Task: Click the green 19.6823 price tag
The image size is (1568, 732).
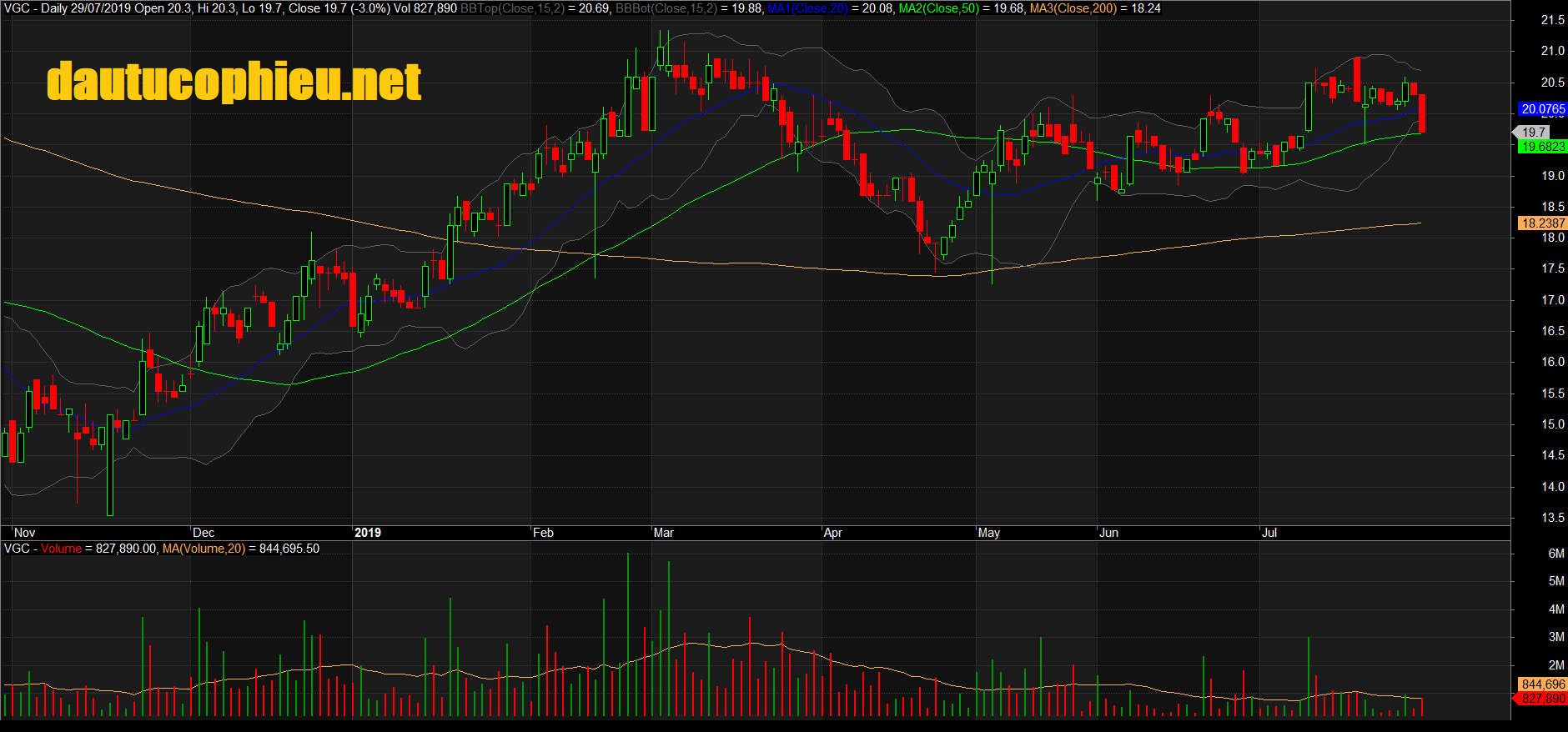Action: (x=1542, y=147)
